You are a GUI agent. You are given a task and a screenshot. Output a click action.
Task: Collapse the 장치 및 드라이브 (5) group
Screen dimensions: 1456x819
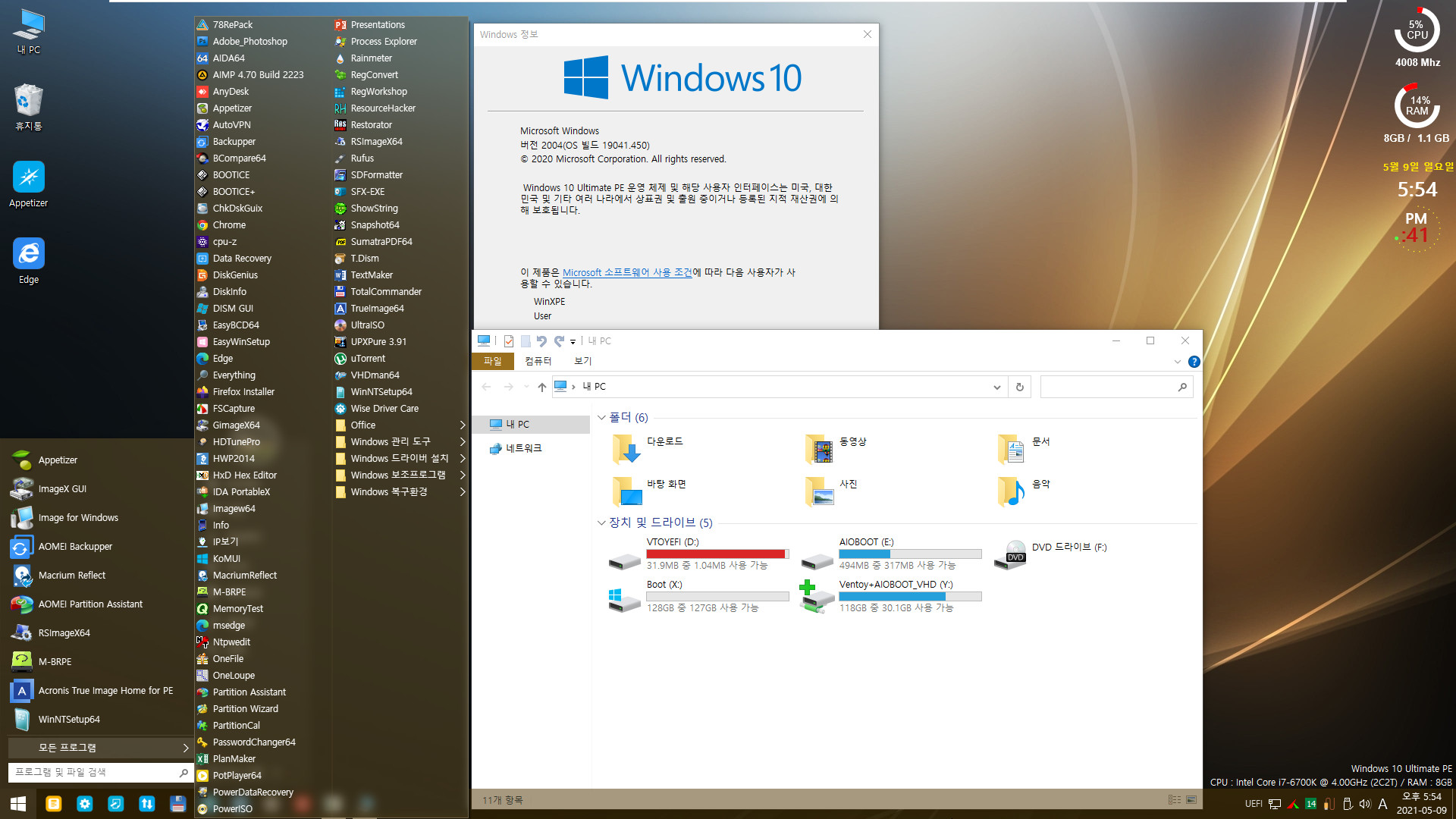(x=601, y=522)
